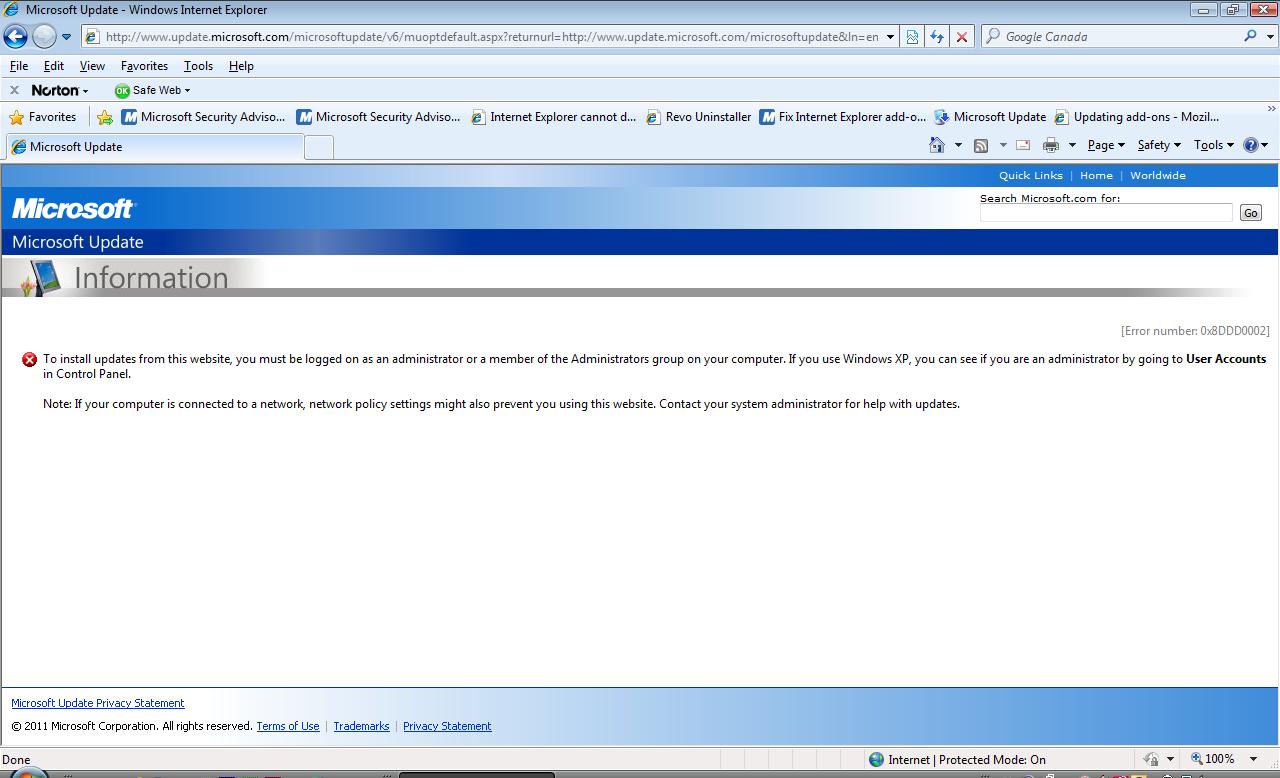The image size is (1280, 778).
Task: Print the page with the printer icon
Action: pyautogui.click(x=1050, y=146)
